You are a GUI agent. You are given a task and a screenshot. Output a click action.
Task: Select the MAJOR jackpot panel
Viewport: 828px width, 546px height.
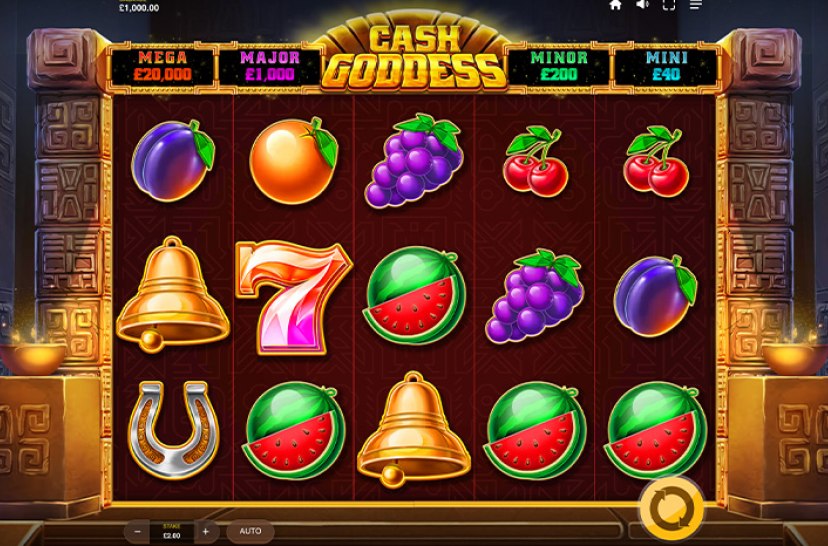(270, 67)
